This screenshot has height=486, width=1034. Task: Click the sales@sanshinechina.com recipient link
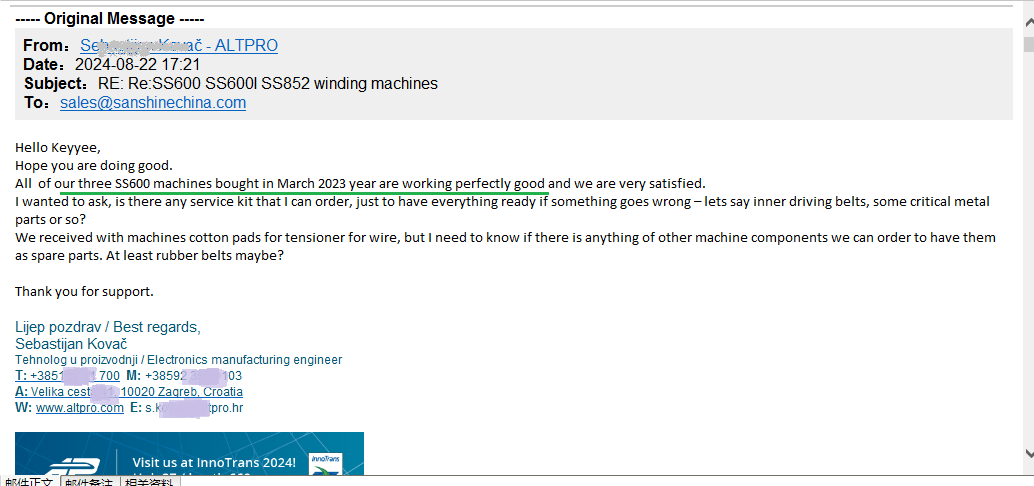[153, 103]
